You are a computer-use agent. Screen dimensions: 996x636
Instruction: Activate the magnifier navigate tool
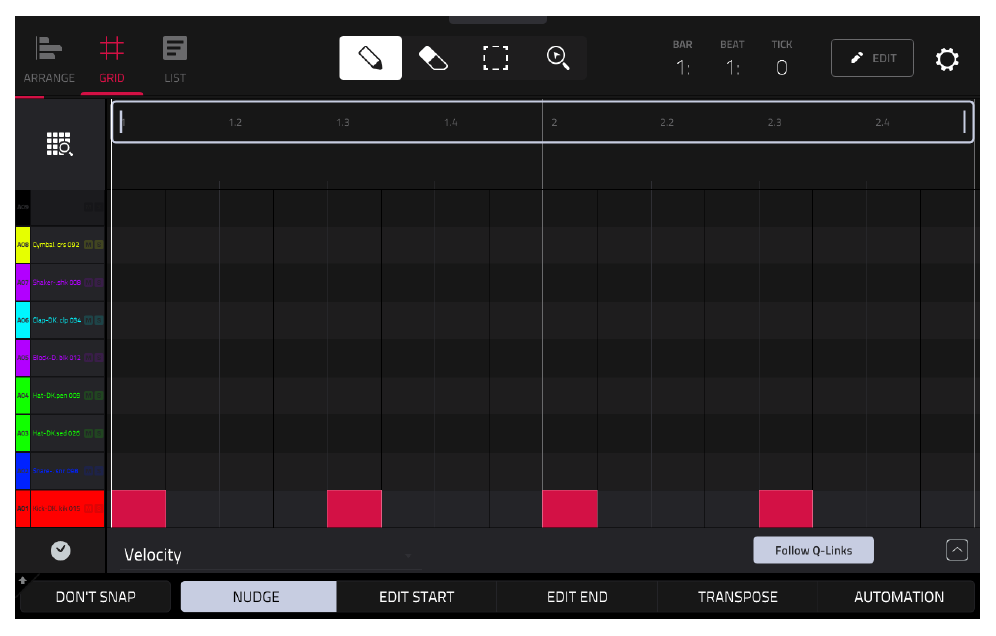click(557, 58)
